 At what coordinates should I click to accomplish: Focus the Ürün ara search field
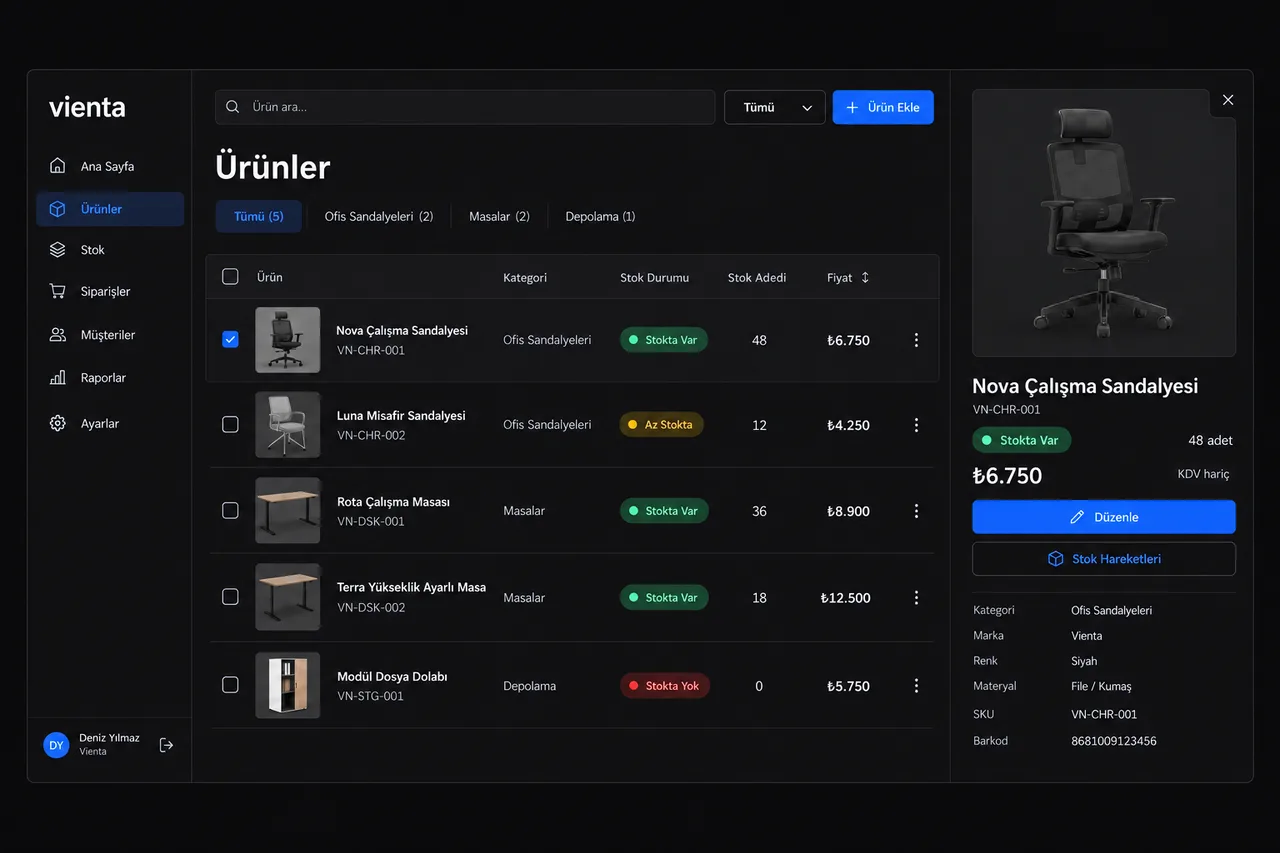pyautogui.click(x=465, y=107)
